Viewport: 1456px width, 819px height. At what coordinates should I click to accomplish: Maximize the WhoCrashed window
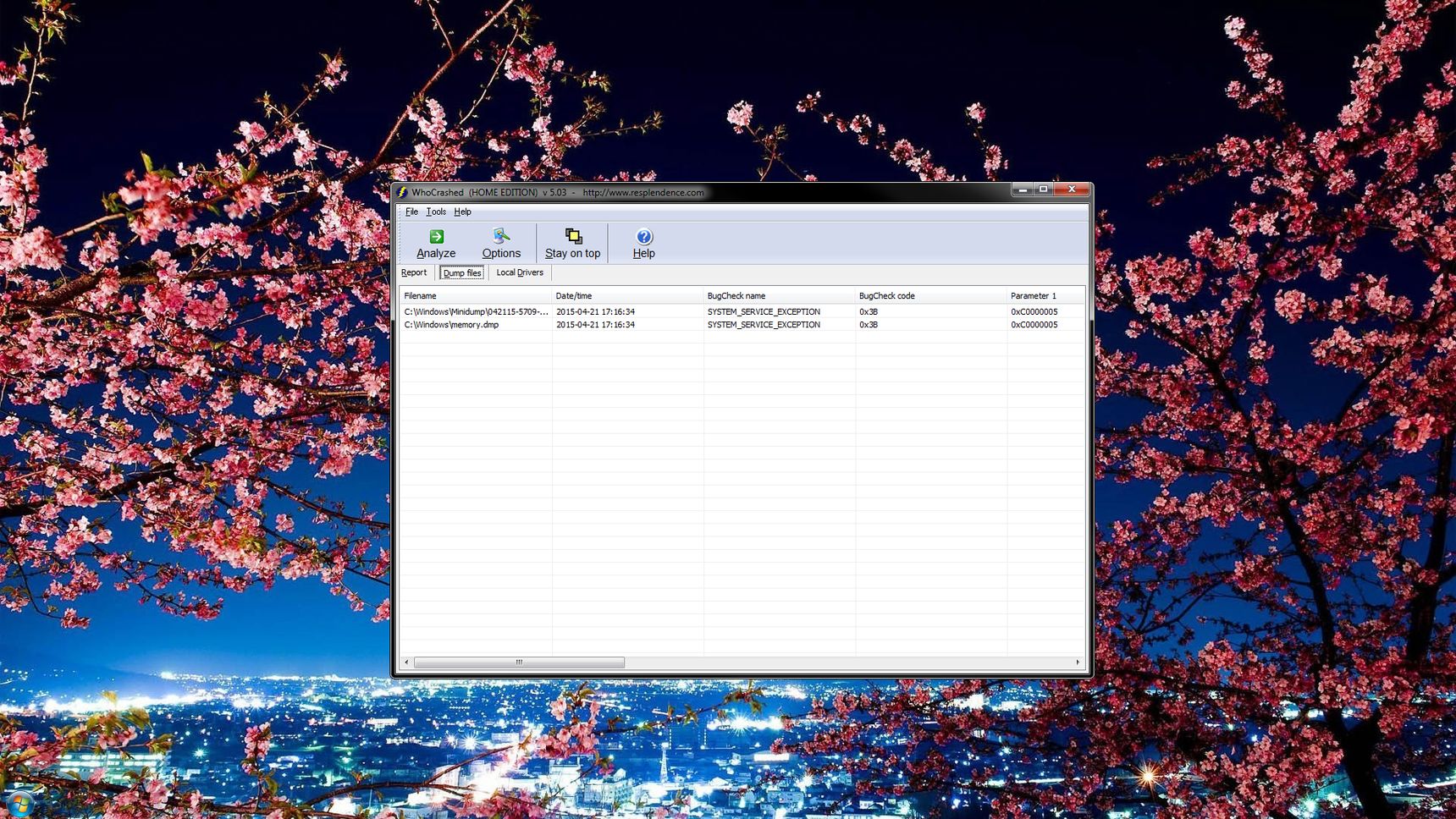coord(1044,190)
